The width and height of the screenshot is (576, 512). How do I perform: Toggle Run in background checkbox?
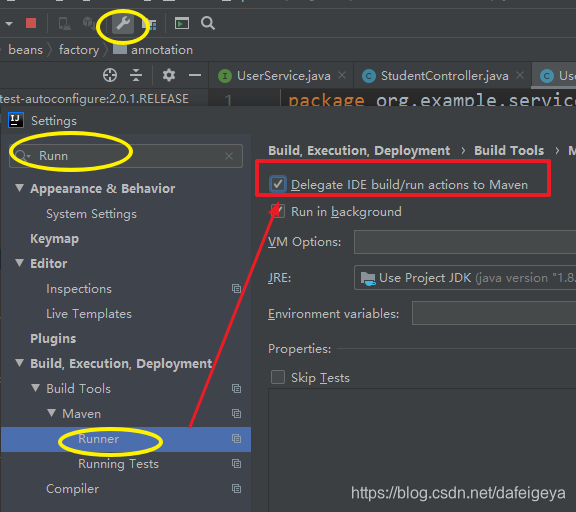278,212
